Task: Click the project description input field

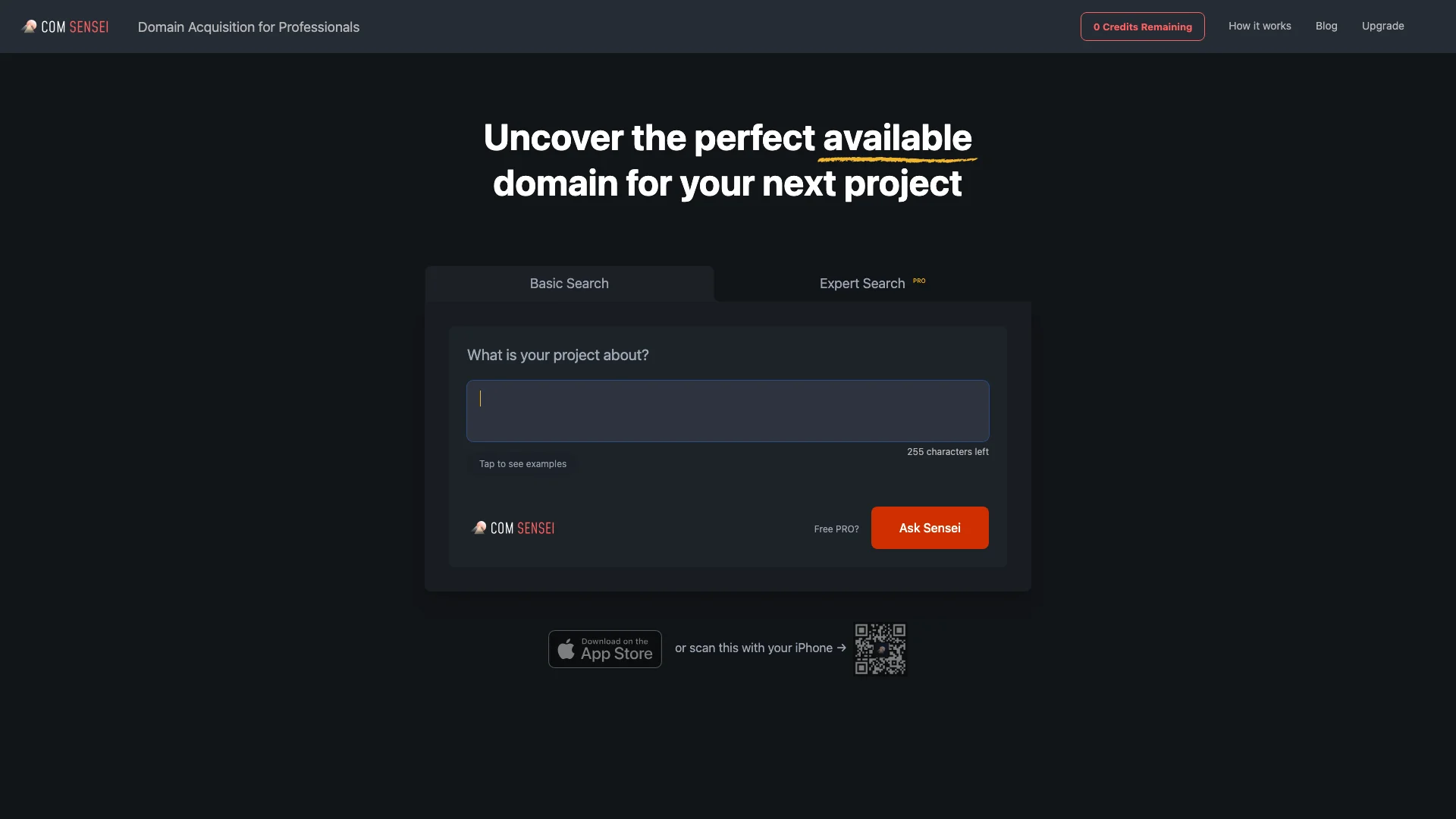Action: pyautogui.click(x=728, y=411)
